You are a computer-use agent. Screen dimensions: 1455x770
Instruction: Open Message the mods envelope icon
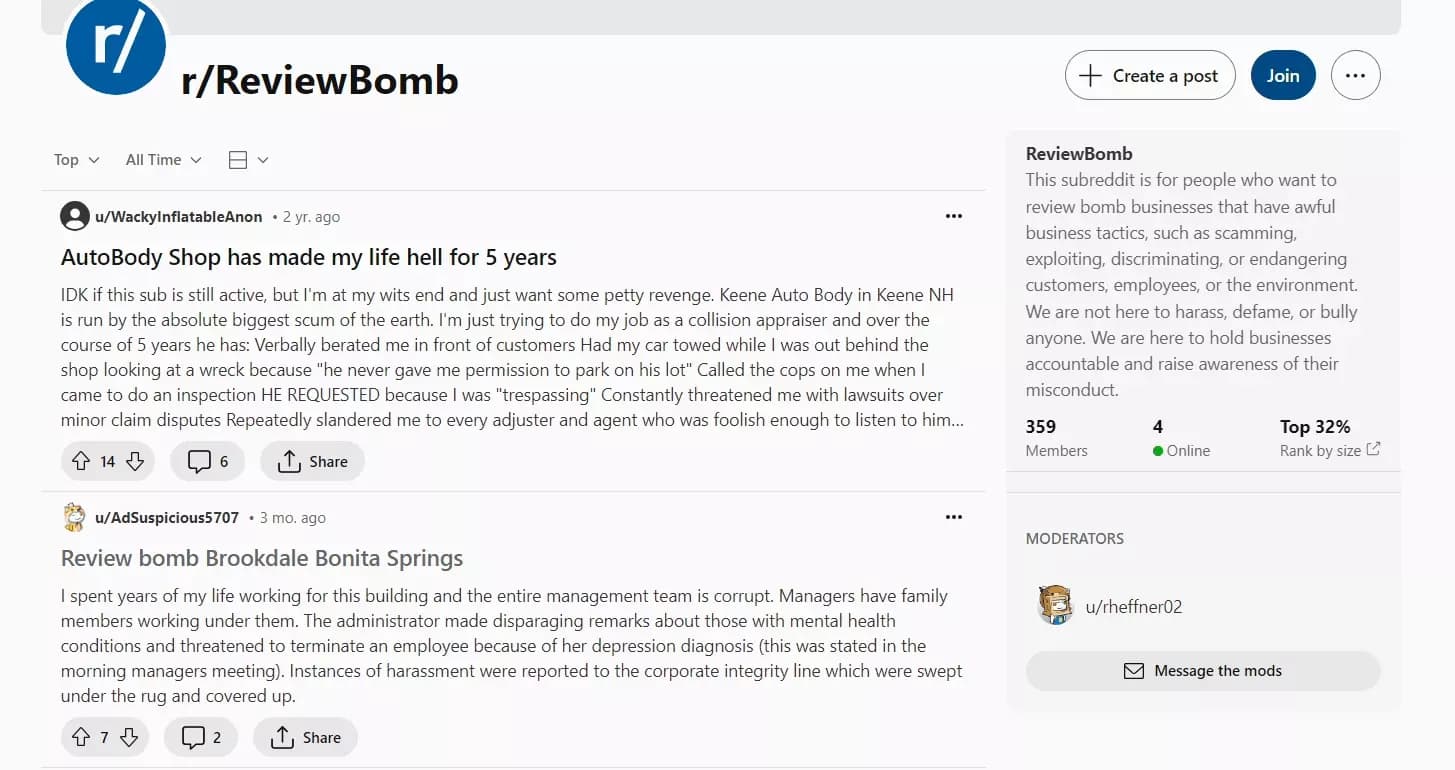click(x=1134, y=671)
